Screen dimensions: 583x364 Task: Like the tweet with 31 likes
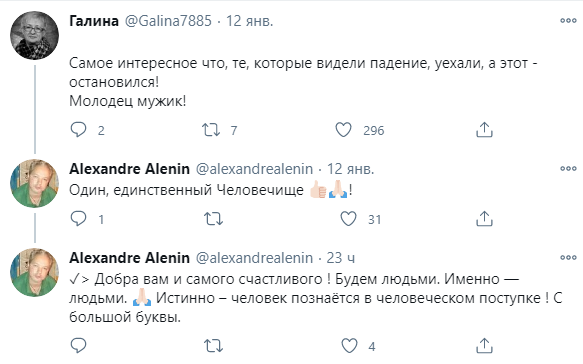click(348, 219)
